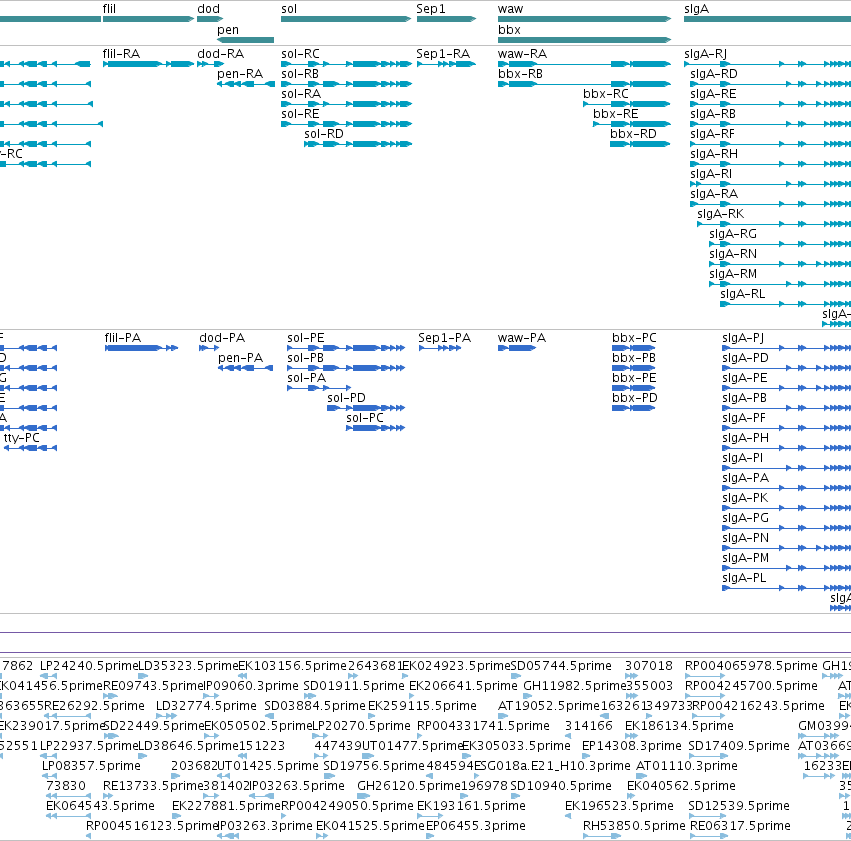The width and height of the screenshot is (851, 841).
Task: Click the slgA-PJ protein feature
Action: click(786, 348)
